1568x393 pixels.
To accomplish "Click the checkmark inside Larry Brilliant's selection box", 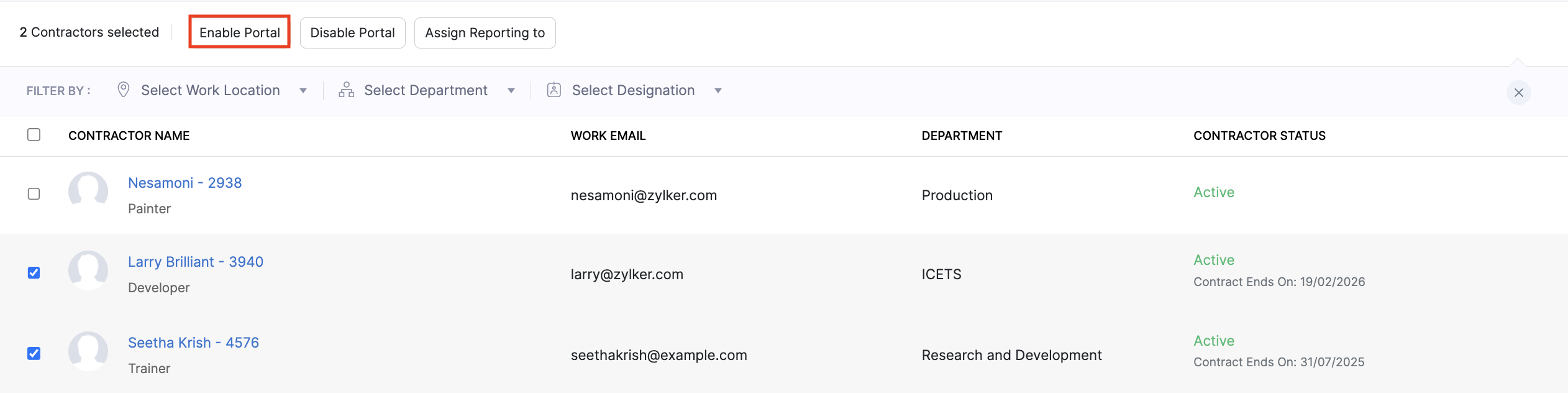I will [34, 272].
